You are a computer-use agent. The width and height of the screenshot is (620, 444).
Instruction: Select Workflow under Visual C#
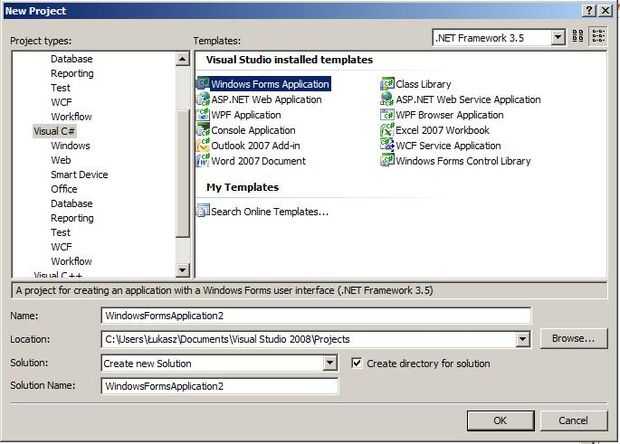pos(72,261)
